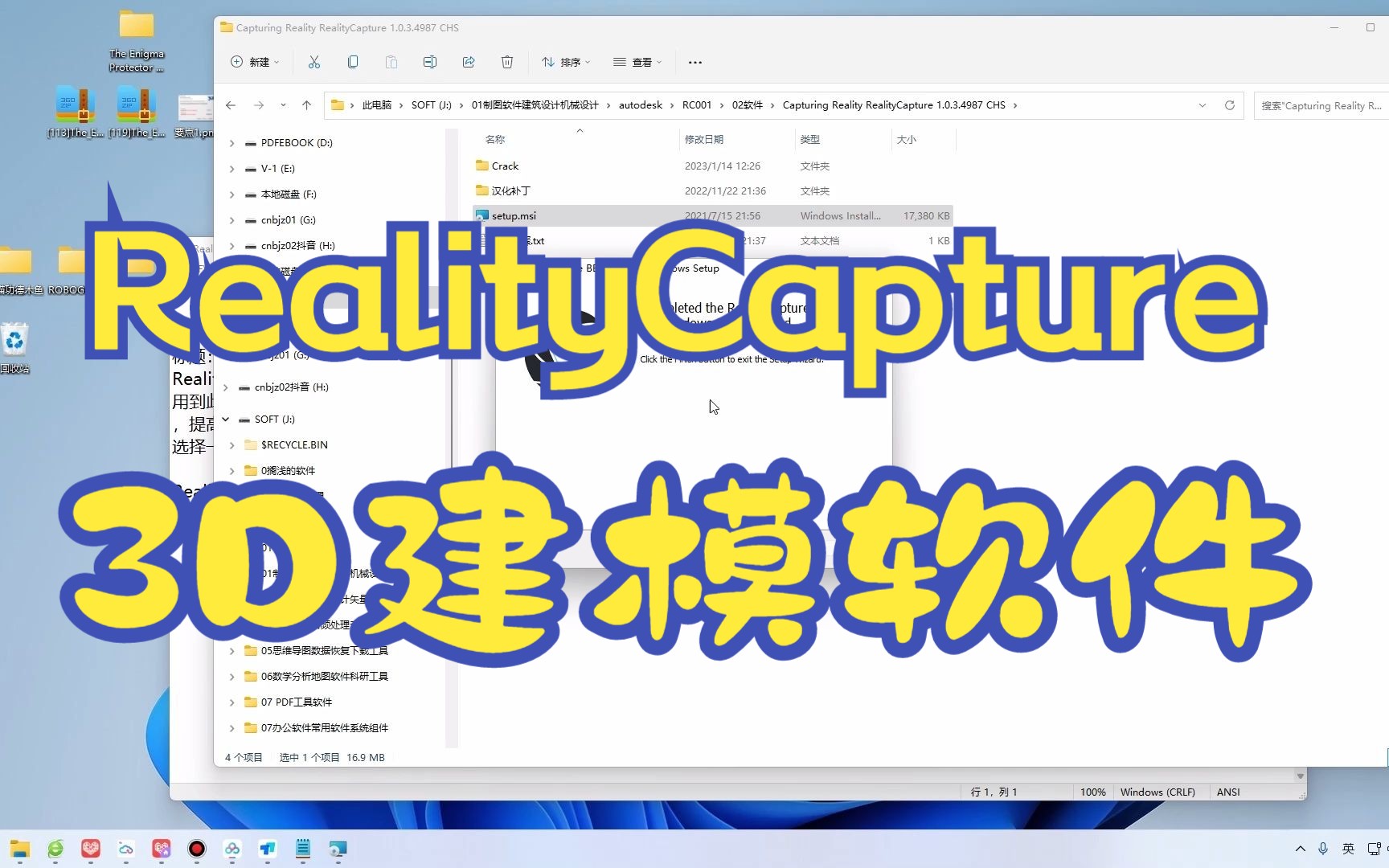Open address bar history dropdown arrow
The height and width of the screenshot is (868, 1389).
point(1203,105)
